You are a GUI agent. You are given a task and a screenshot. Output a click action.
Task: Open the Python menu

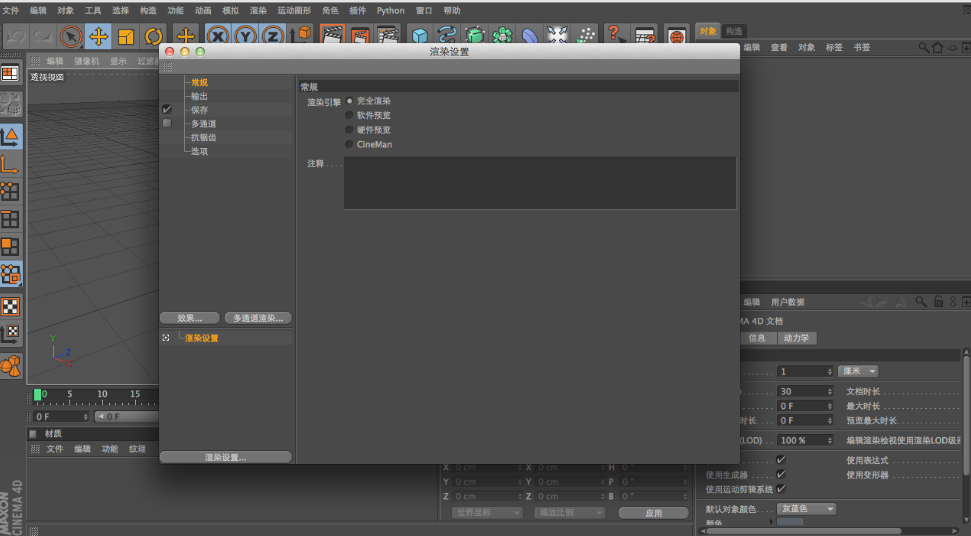(x=390, y=11)
